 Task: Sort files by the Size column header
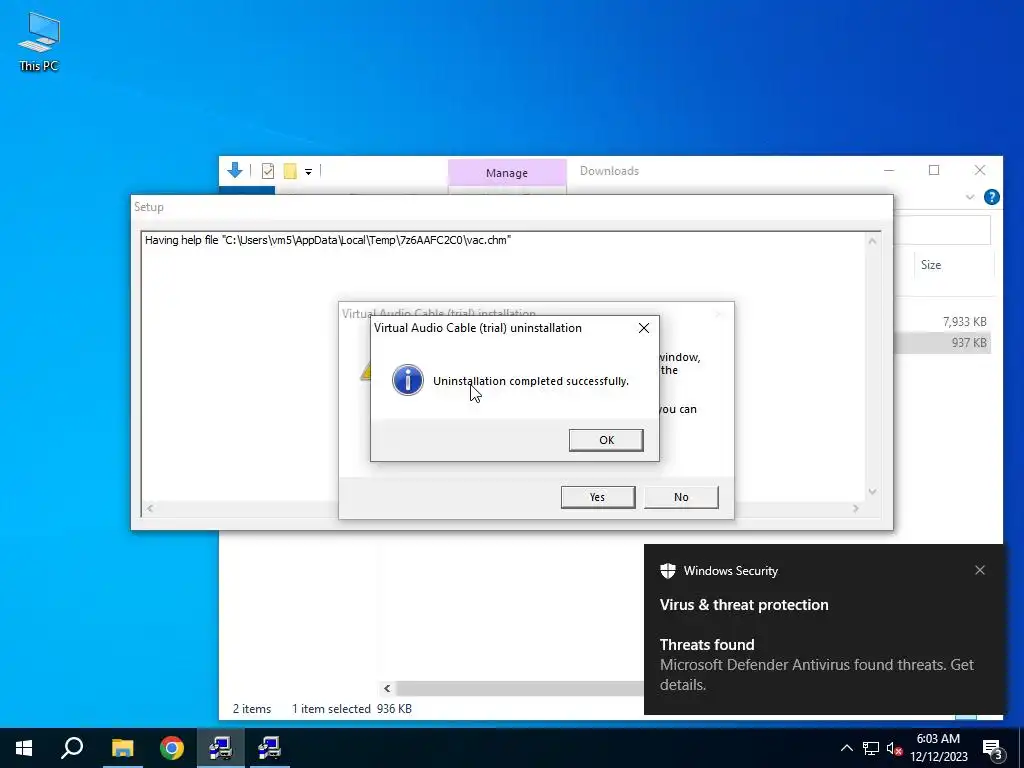(x=931, y=264)
